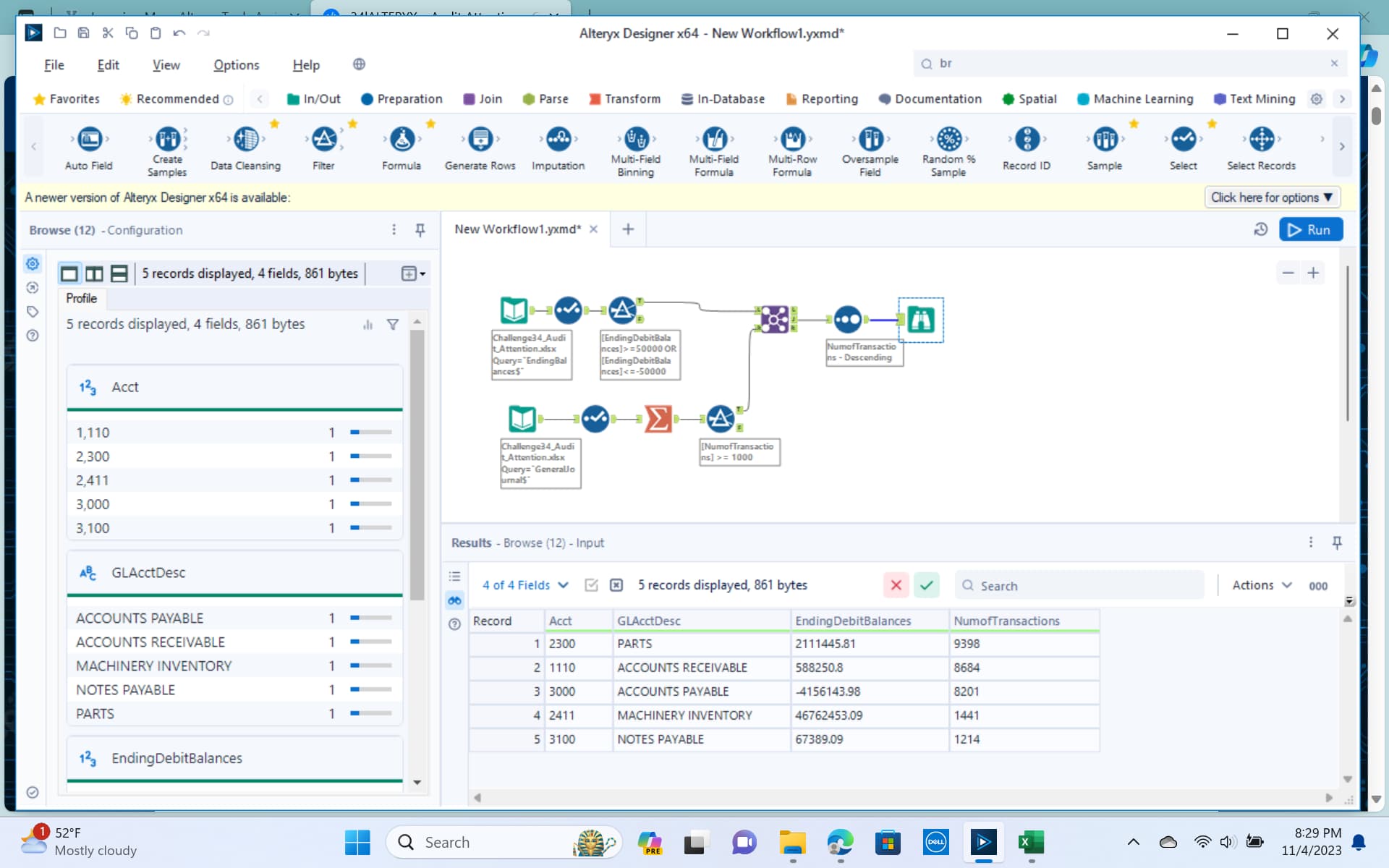The width and height of the screenshot is (1389, 868).
Task: Toggle select-all fields checkbox icon in Results
Action: tap(591, 585)
